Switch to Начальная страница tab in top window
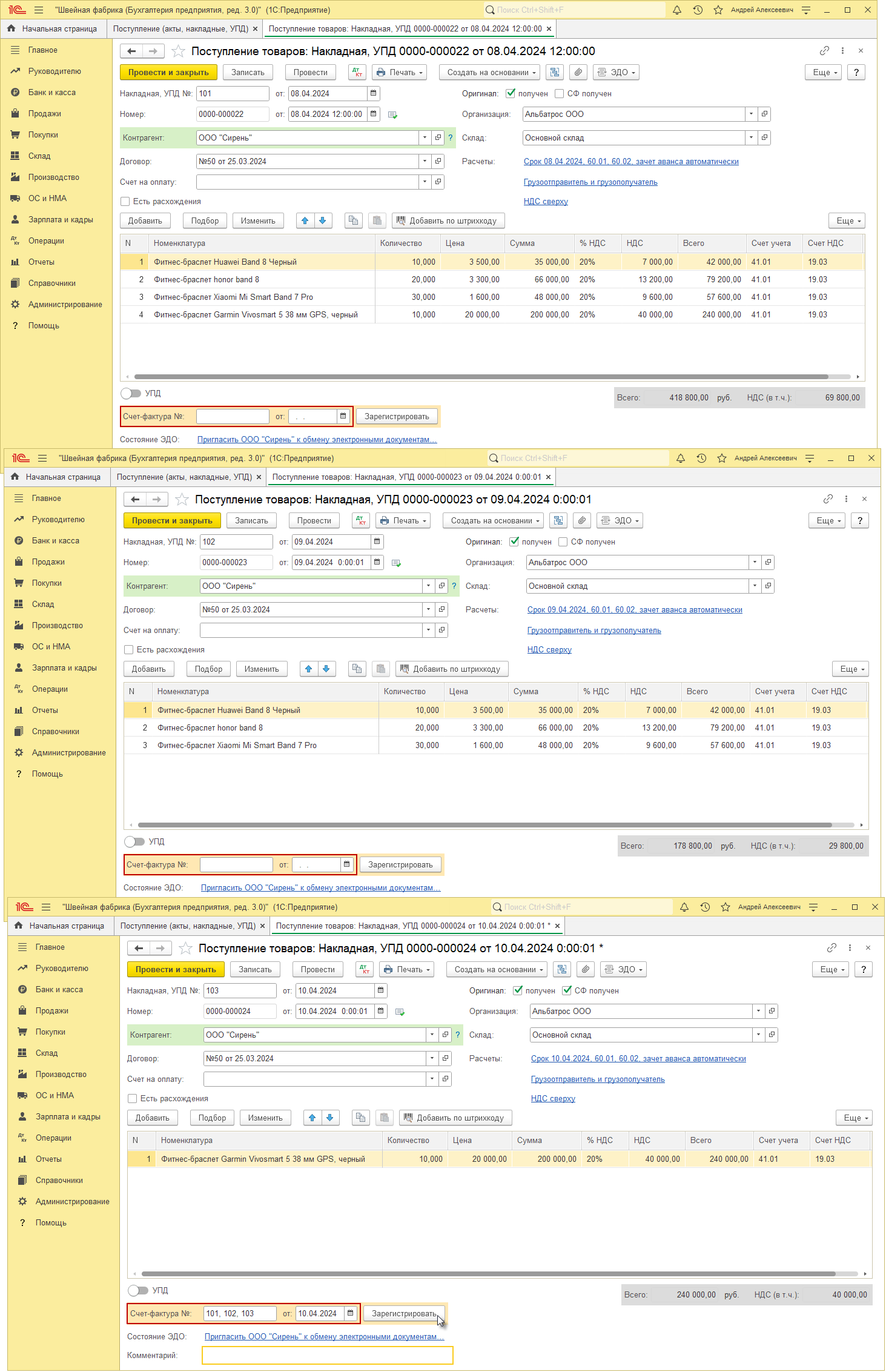The width and height of the screenshot is (886, 1372). tap(53, 28)
